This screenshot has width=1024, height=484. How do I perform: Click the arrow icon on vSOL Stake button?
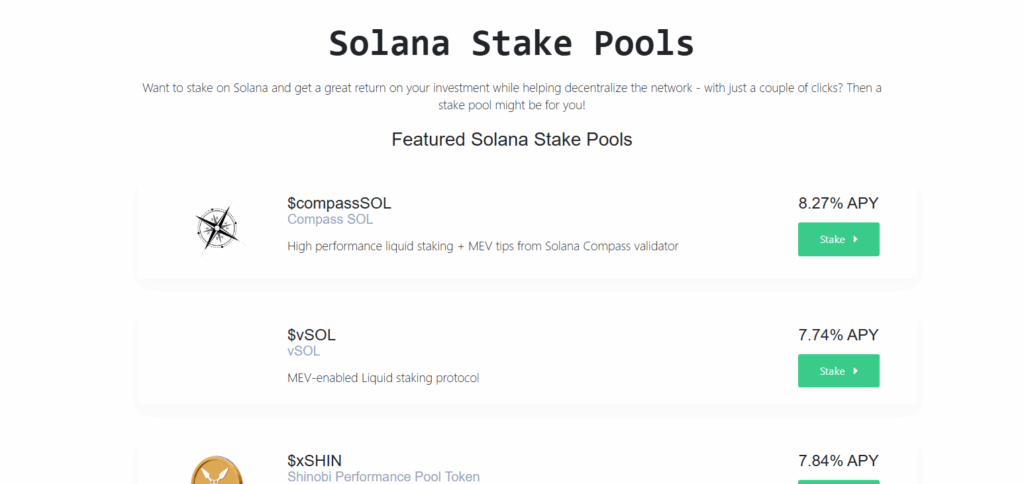(x=856, y=371)
